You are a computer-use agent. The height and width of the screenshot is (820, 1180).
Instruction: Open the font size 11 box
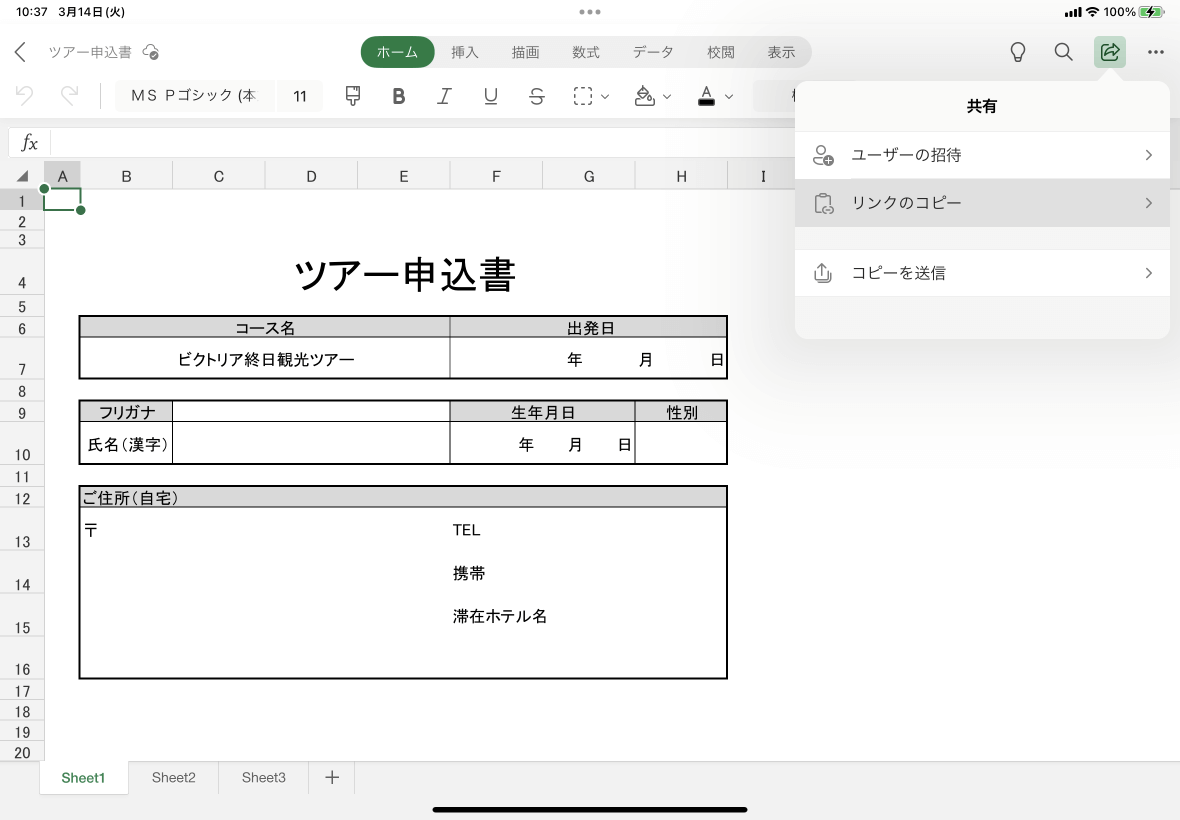[300, 96]
